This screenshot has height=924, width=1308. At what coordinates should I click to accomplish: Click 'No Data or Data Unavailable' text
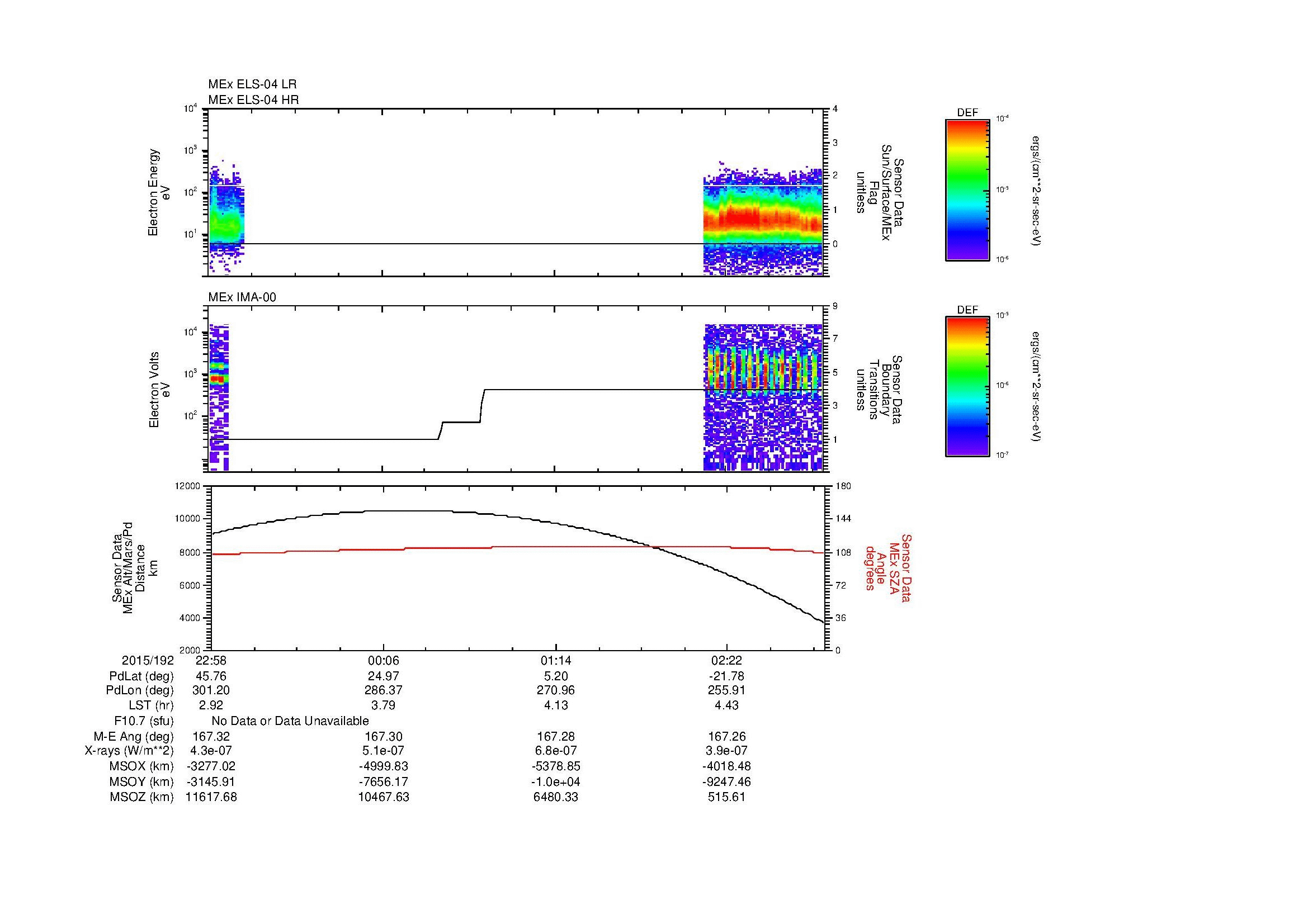[x=290, y=721]
